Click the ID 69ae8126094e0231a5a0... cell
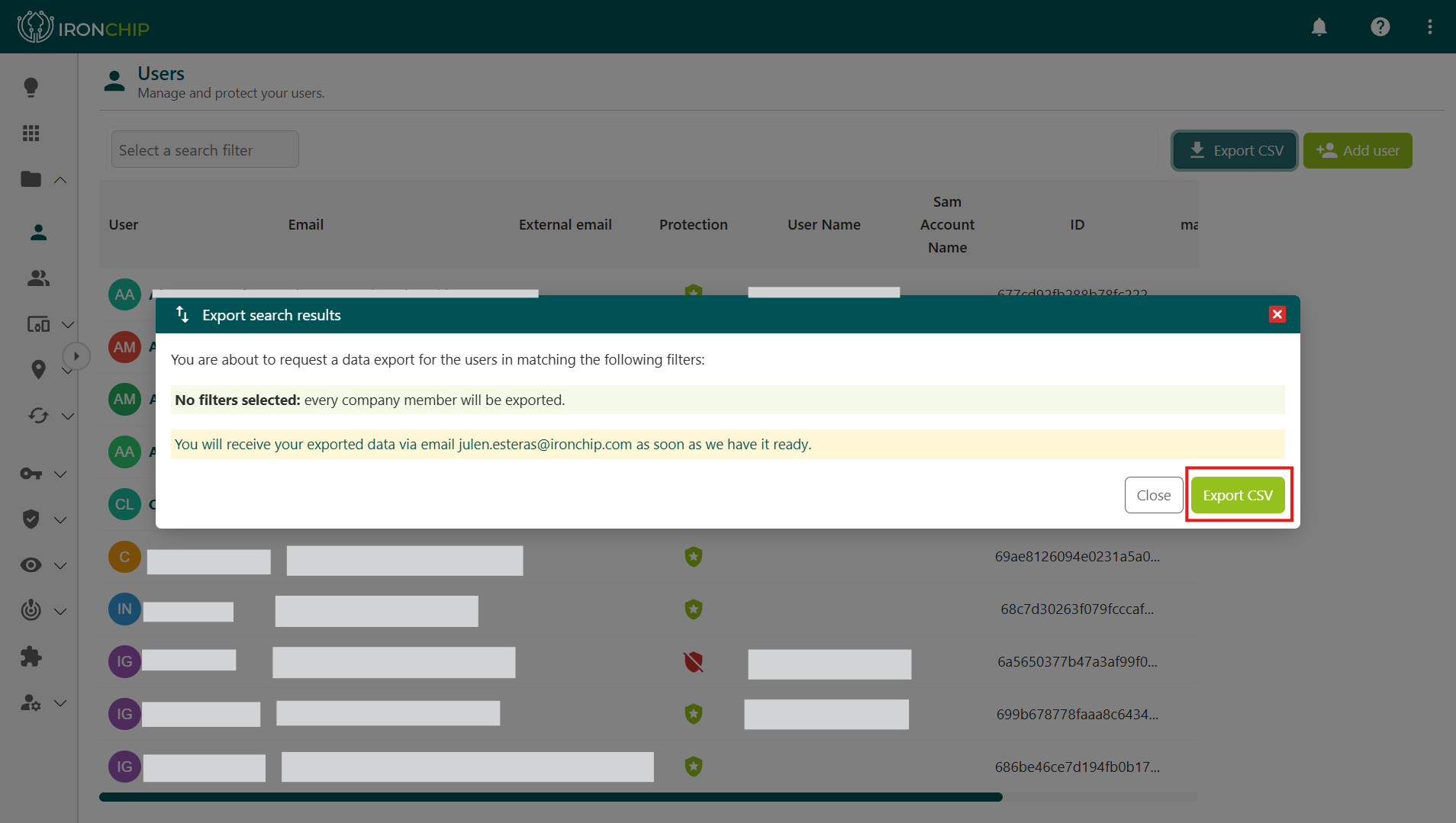This screenshot has height=823, width=1456. (1077, 557)
